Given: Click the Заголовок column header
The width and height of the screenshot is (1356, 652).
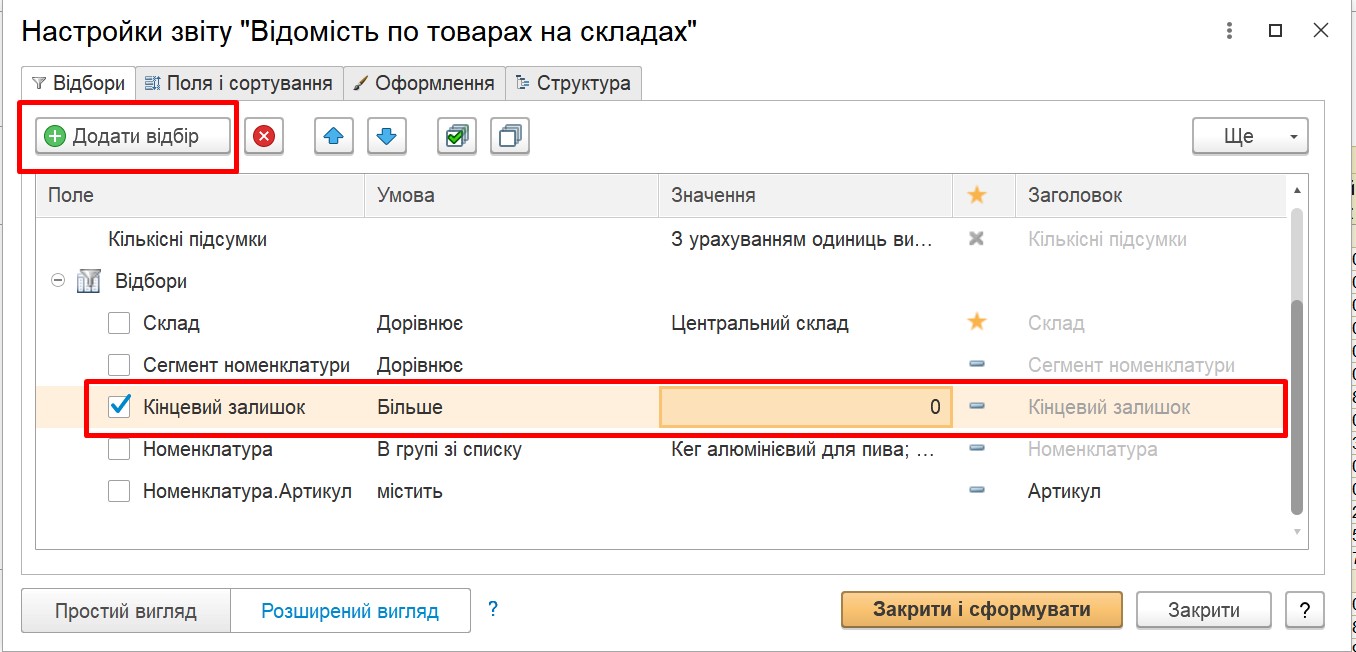Looking at the screenshot, I should tap(1151, 195).
